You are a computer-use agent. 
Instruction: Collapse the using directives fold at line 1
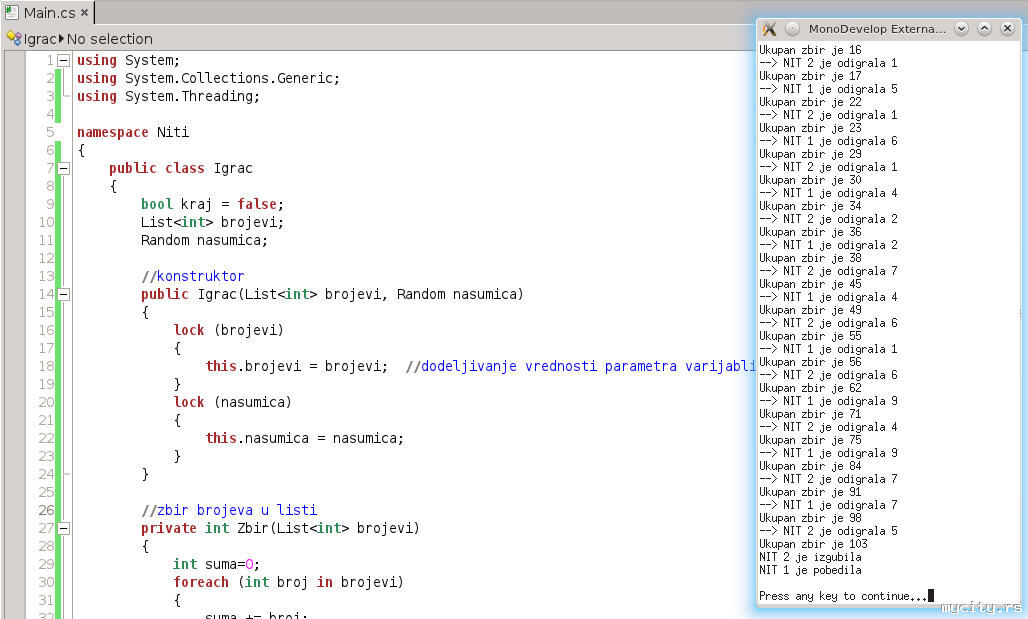(x=64, y=61)
